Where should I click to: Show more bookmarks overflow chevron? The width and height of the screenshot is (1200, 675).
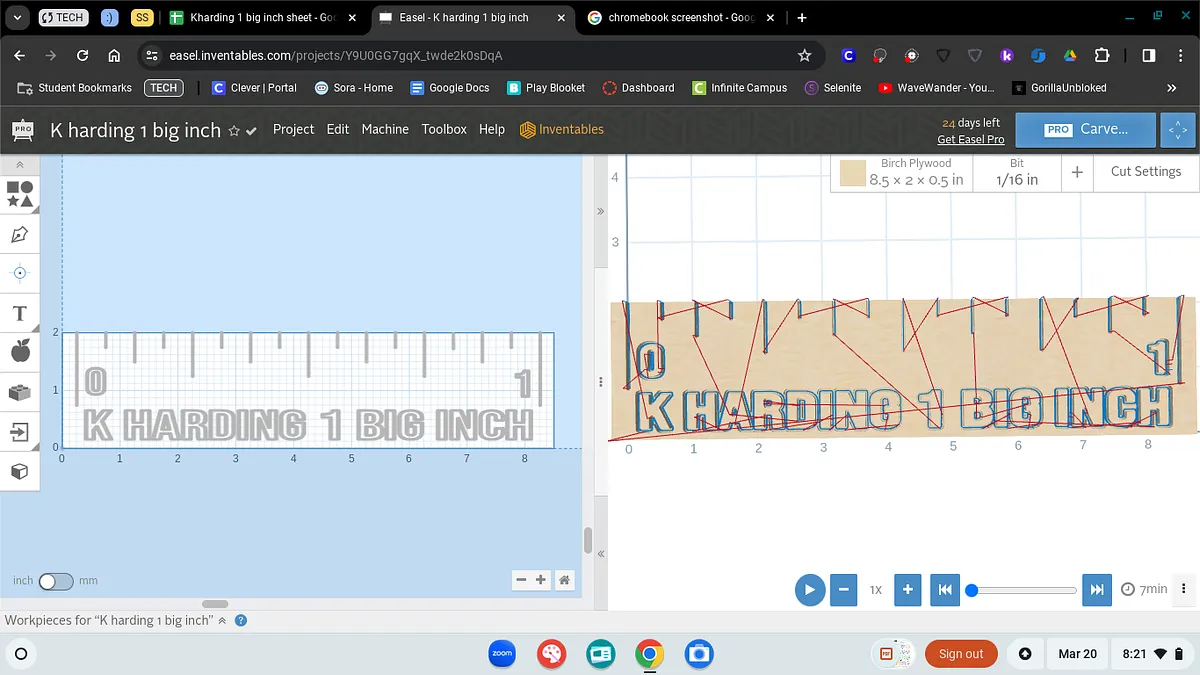coord(1172,88)
